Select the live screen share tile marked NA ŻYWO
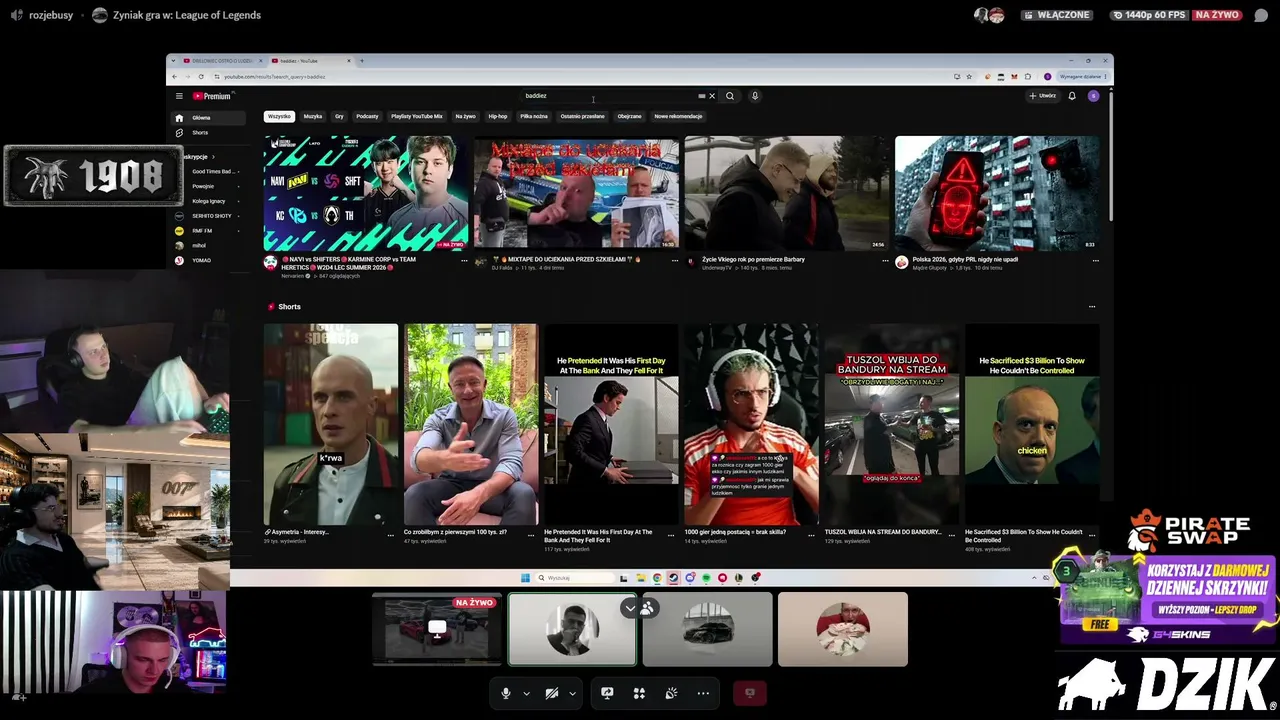Image resolution: width=1280 pixels, height=720 pixels. (437, 629)
